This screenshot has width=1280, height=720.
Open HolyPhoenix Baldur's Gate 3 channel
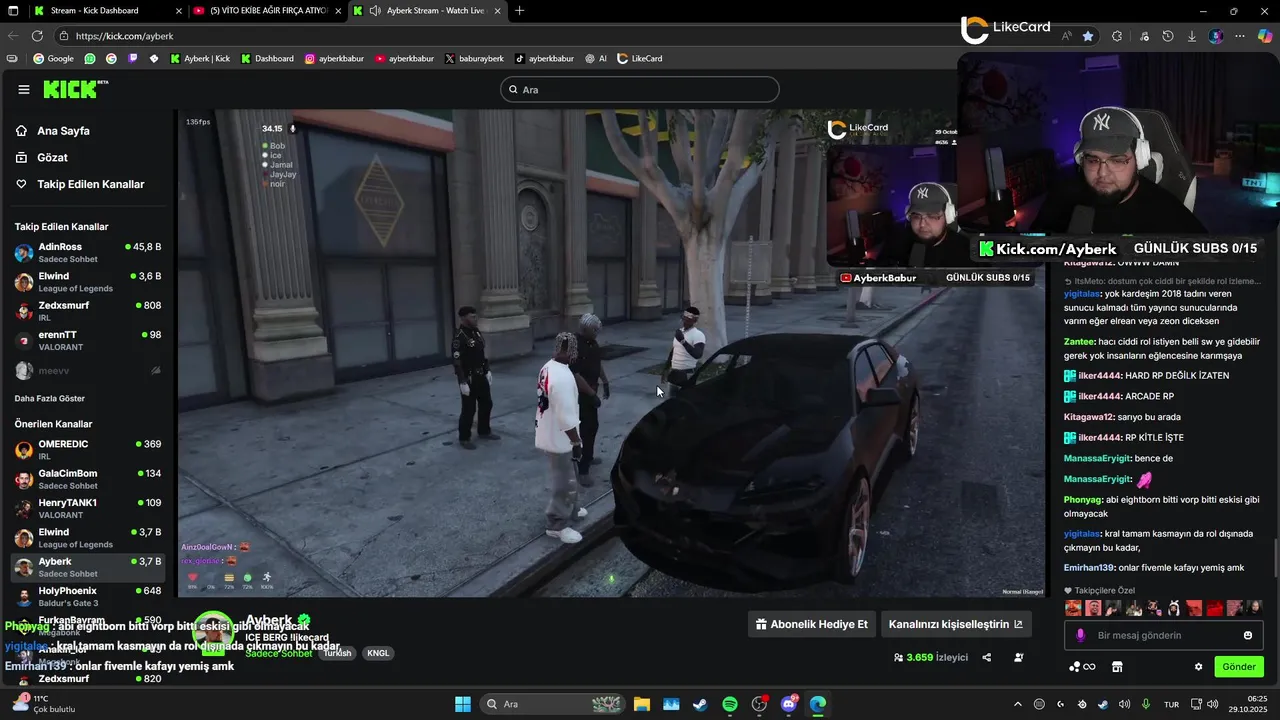(x=88, y=596)
